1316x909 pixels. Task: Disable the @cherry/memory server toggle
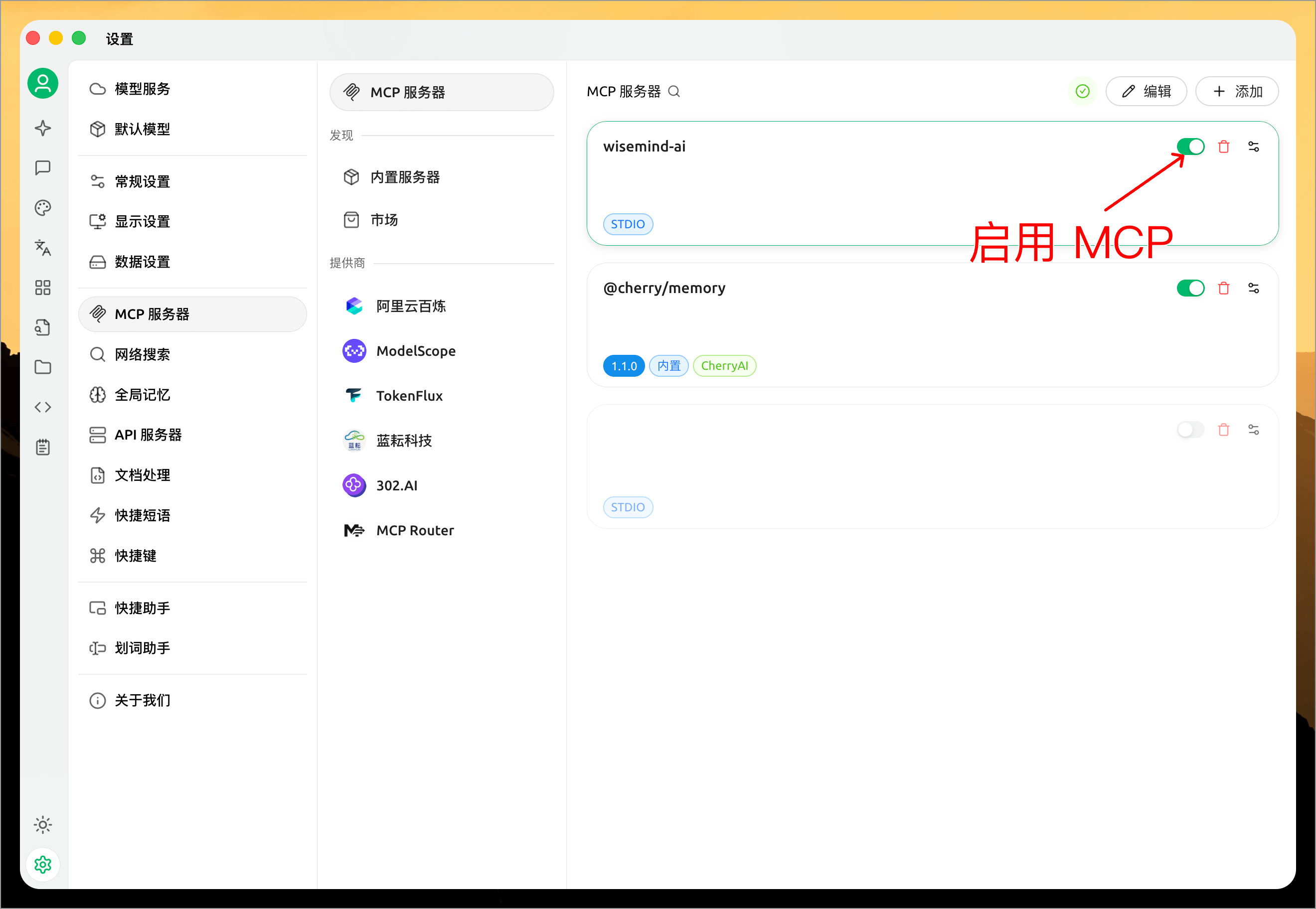(x=1190, y=288)
